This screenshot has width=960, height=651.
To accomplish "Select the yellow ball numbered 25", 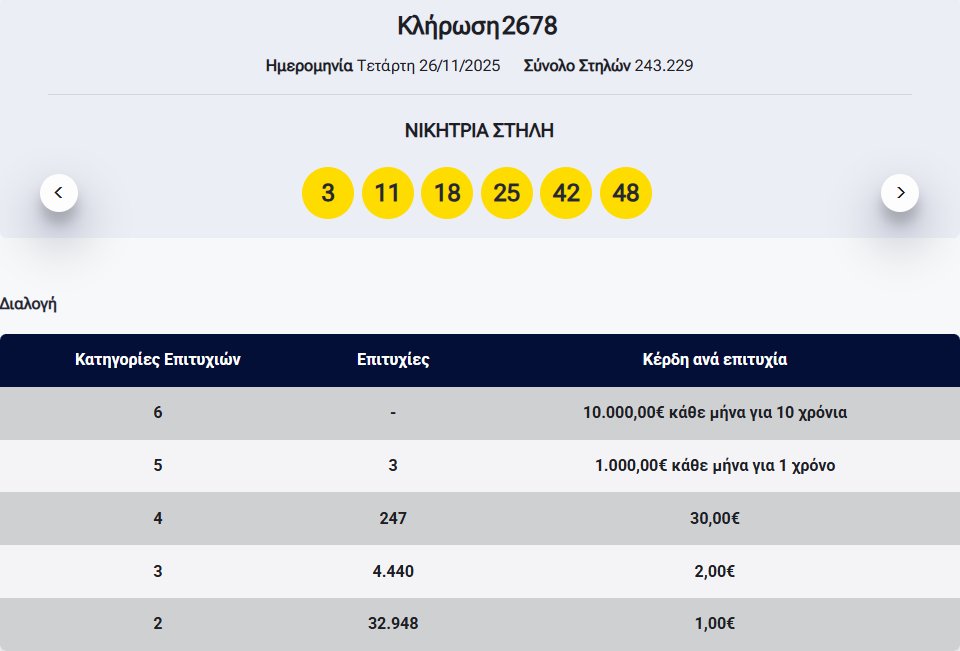I will click(507, 193).
